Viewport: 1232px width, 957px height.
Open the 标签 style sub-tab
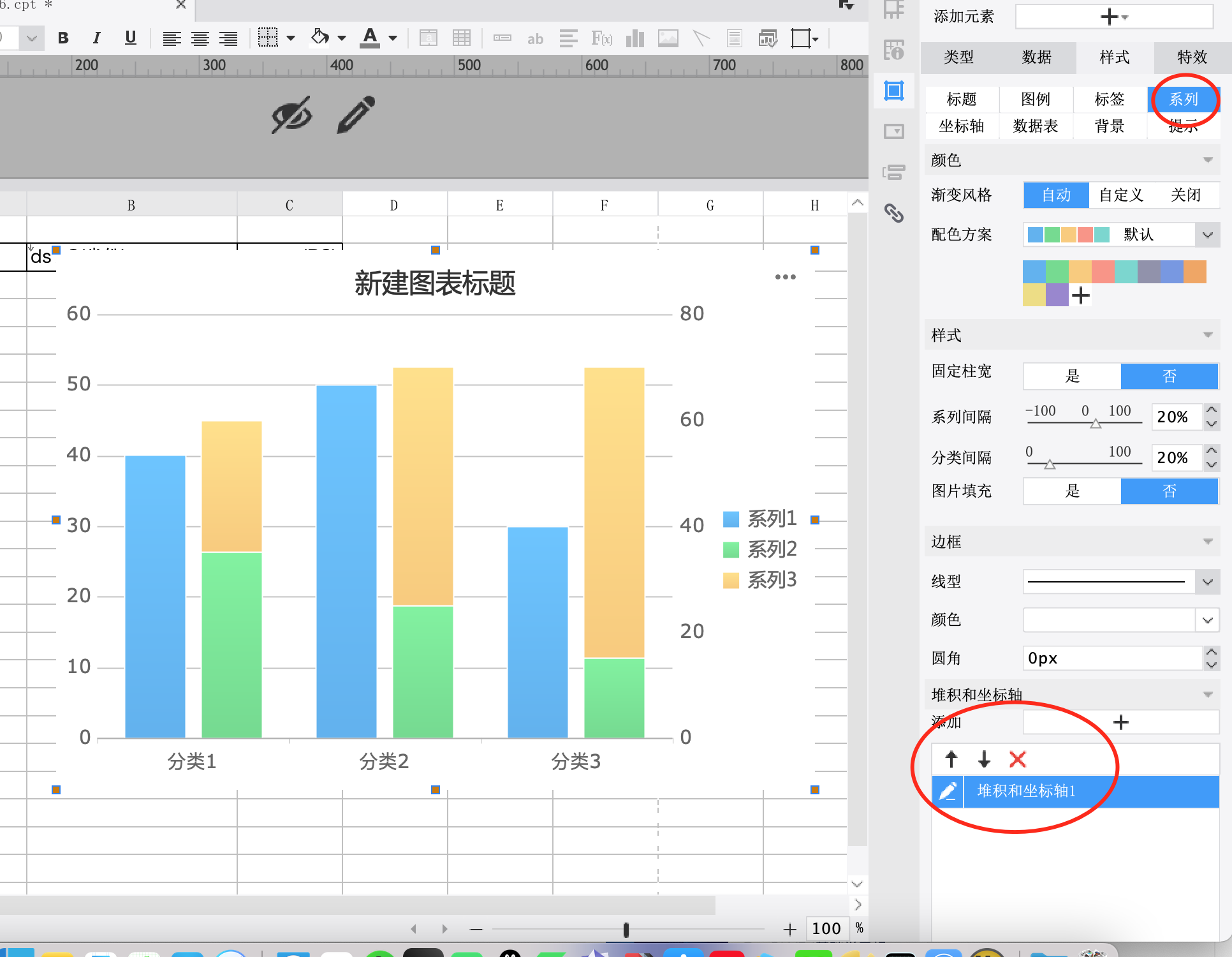click(1110, 100)
